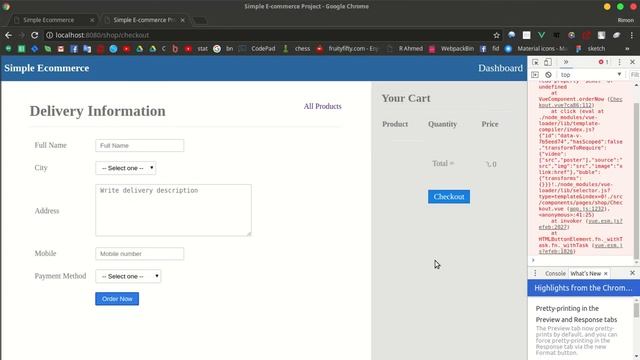640x360 pixels.
Task: Open the Material icons bookmark
Action: tap(536, 49)
